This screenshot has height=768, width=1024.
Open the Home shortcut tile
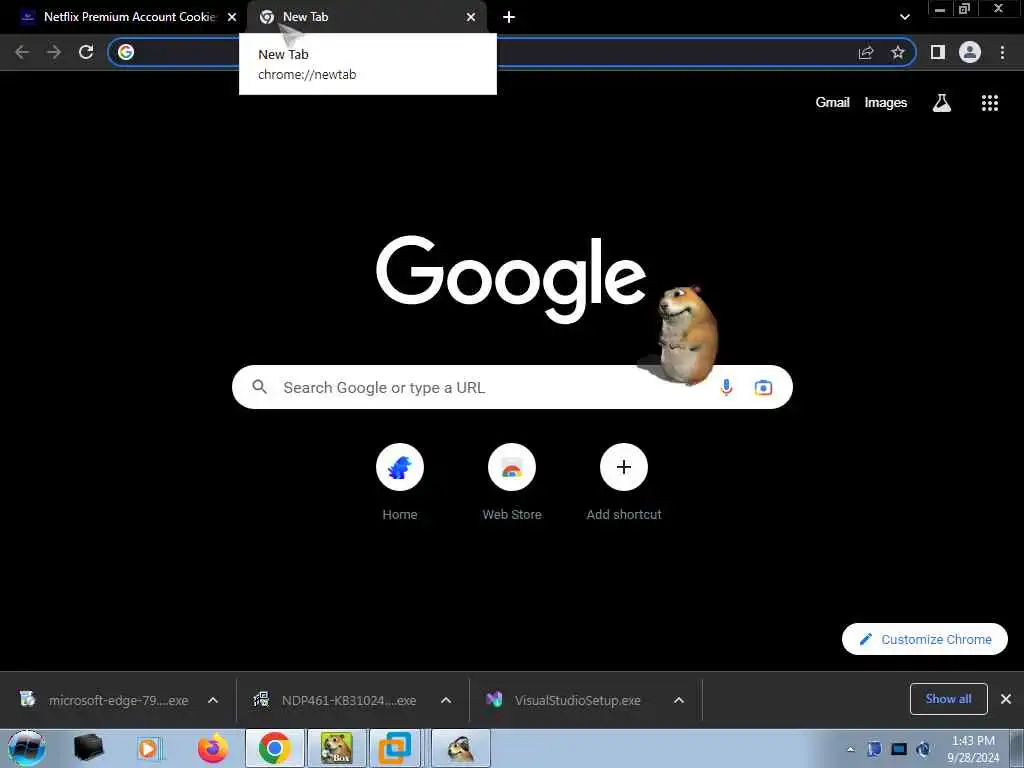tap(400, 467)
